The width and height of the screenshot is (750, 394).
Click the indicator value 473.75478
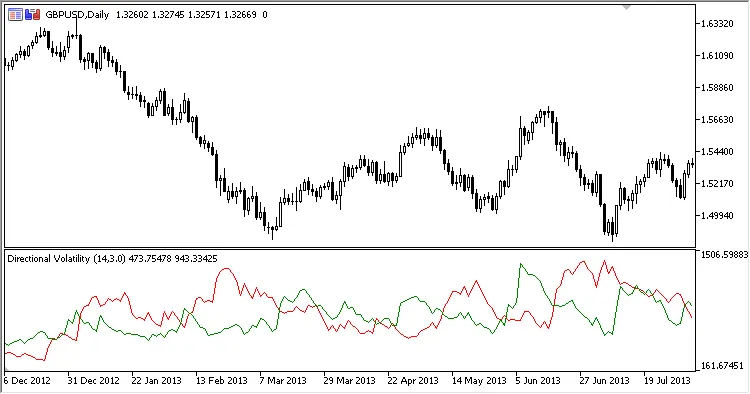pyautogui.click(x=150, y=259)
